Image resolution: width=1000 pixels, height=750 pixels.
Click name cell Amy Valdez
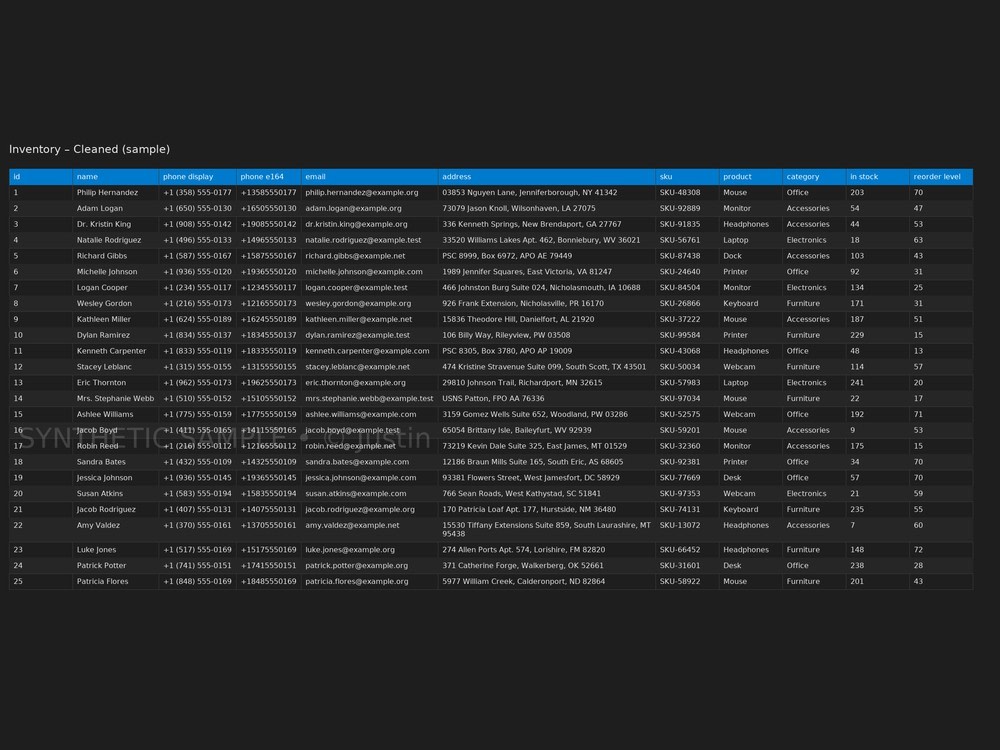point(115,529)
